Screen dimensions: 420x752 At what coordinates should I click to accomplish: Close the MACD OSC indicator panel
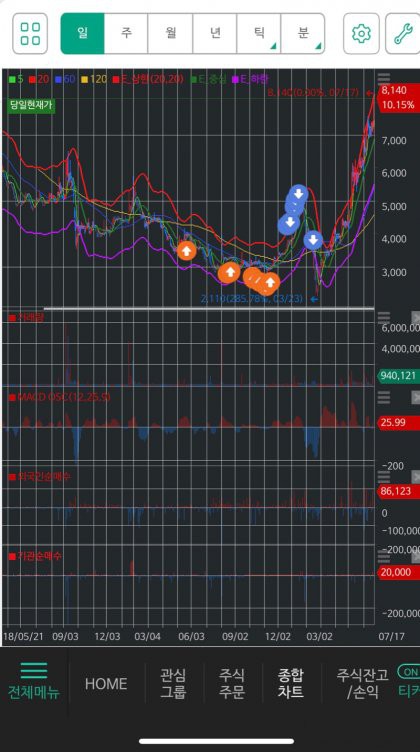[416, 397]
